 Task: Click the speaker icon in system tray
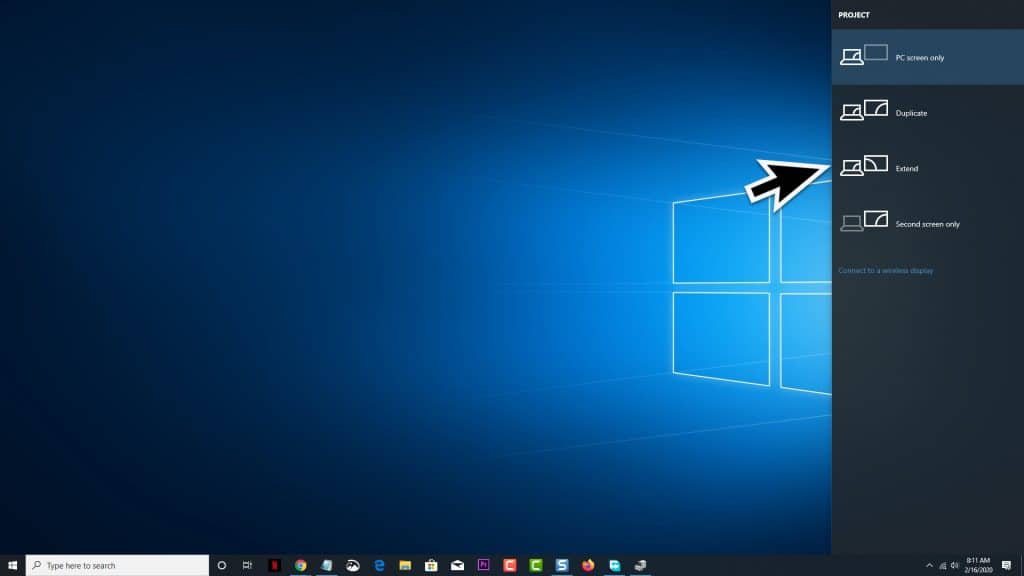click(953, 564)
